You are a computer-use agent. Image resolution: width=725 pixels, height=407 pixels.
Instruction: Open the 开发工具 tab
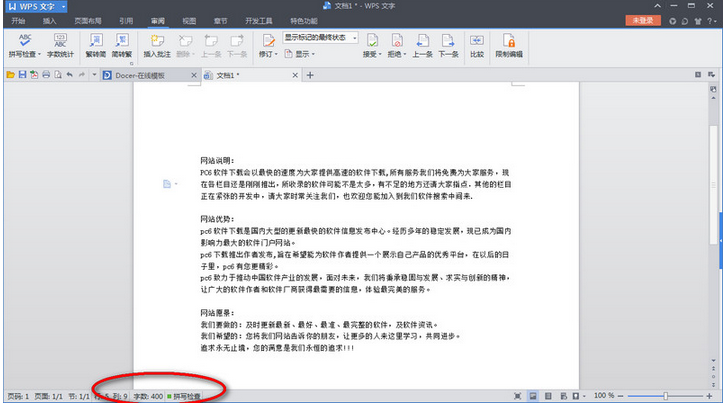258,21
